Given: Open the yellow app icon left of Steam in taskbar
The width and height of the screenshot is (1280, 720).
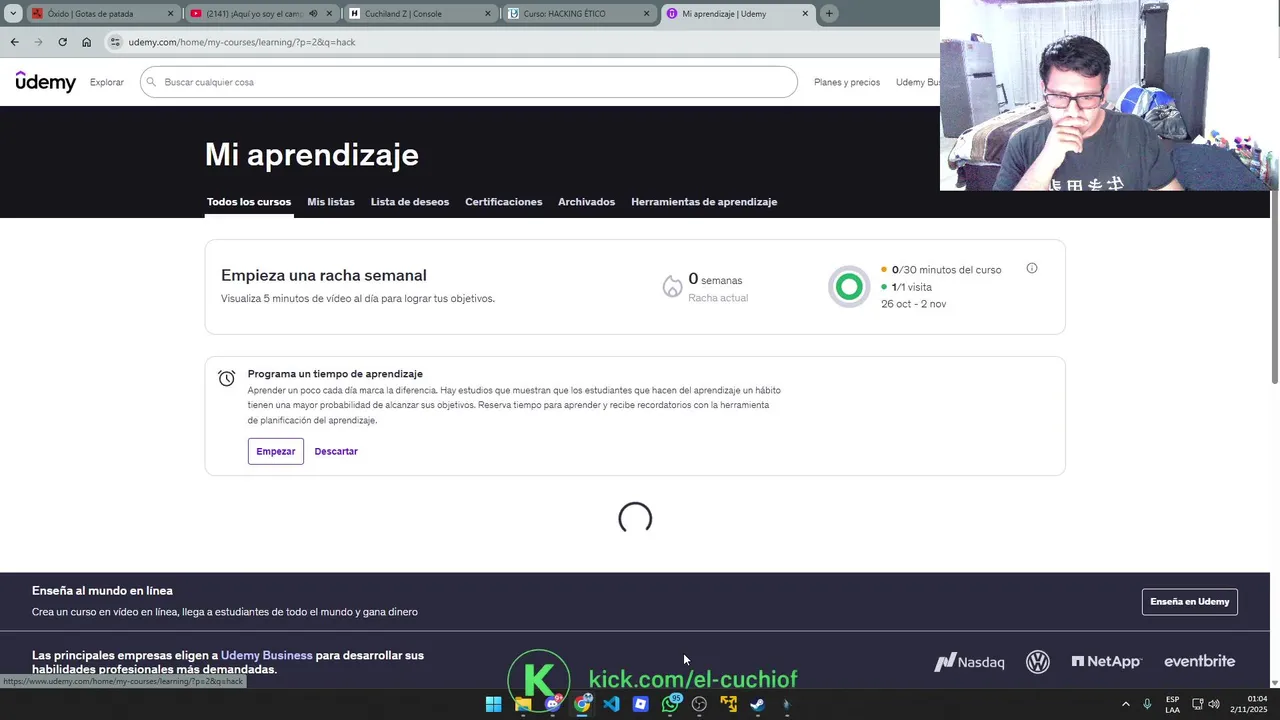Looking at the screenshot, I should [x=729, y=704].
